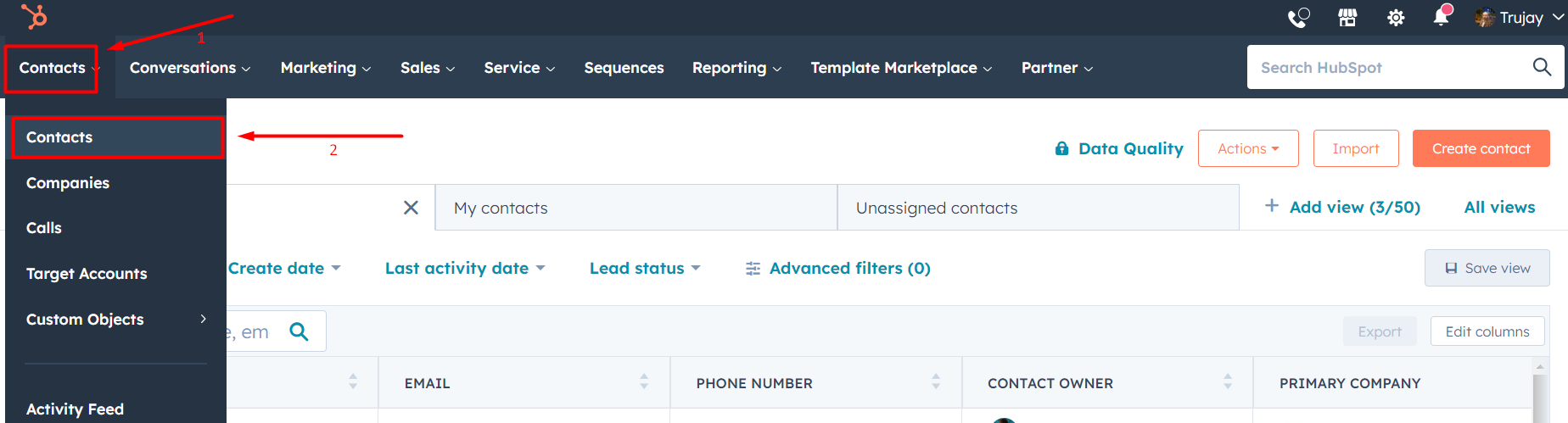The image size is (1568, 423).
Task: Click the Edit columns button
Action: (1487, 331)
